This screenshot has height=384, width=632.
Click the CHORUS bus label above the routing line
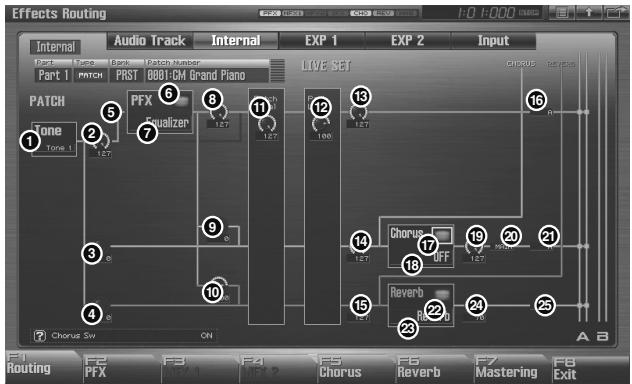pyautogui.click(x=521, y=64)
